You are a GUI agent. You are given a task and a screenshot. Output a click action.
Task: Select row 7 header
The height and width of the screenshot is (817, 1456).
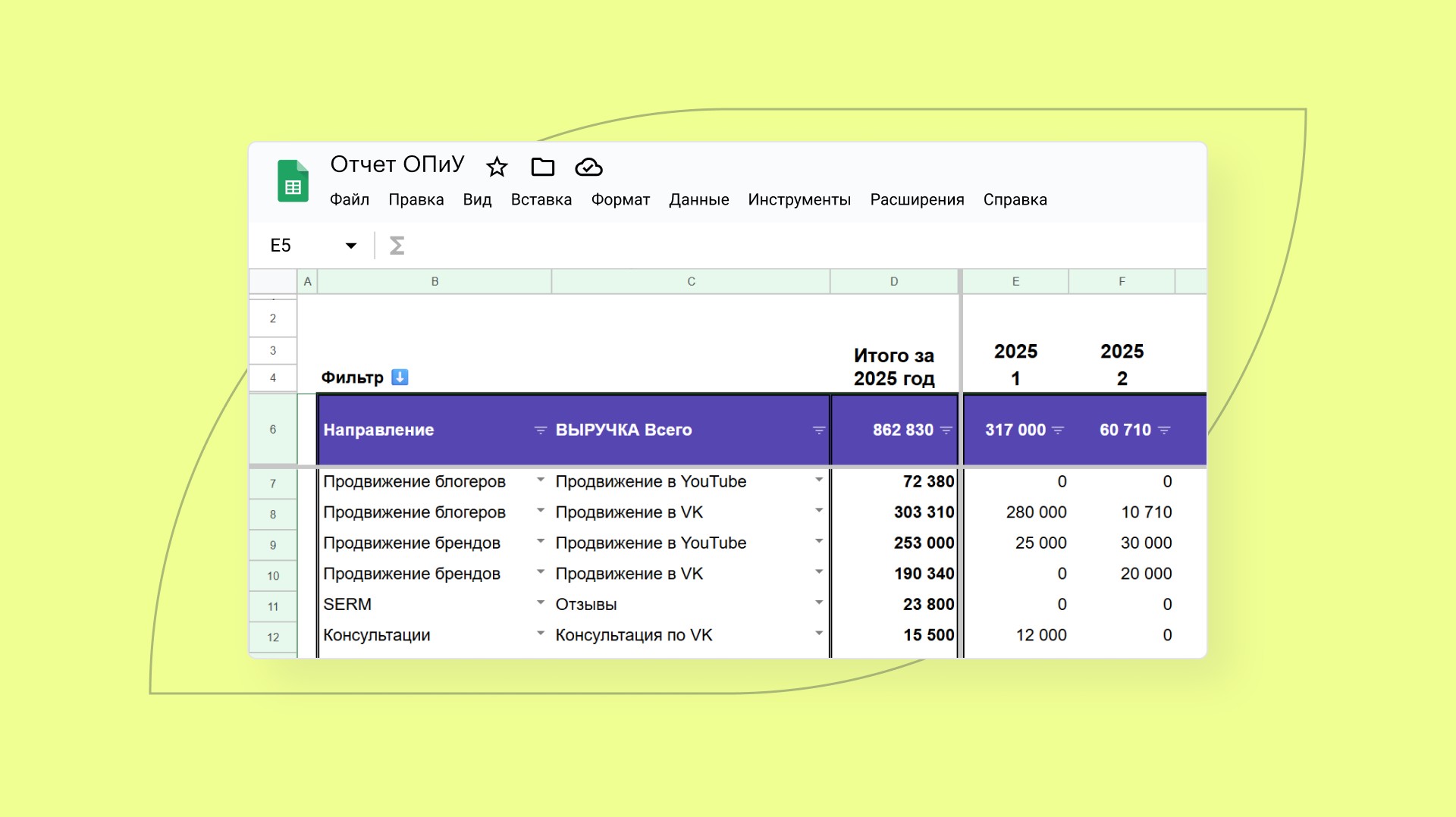pos(273,484)
